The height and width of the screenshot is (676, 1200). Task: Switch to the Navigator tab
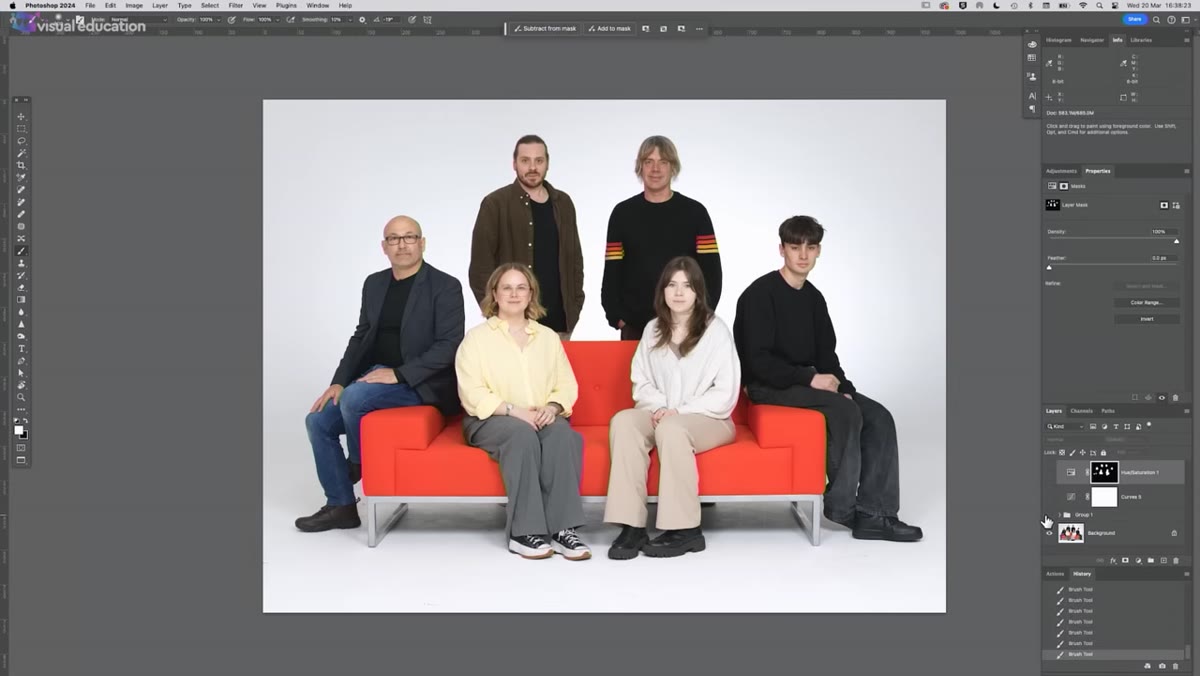(1092, 40)
